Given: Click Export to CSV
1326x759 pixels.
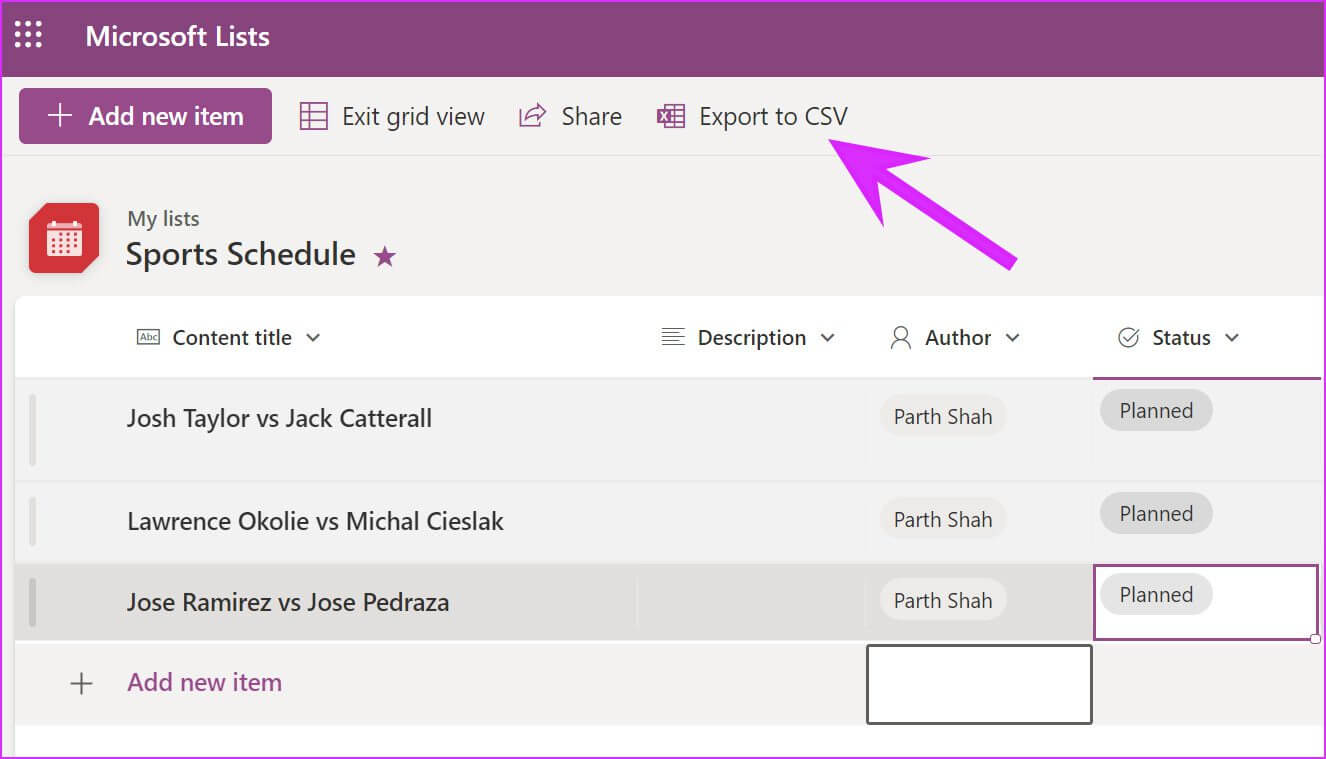Looking at the screenshot, I should click(x=752, y=116).
